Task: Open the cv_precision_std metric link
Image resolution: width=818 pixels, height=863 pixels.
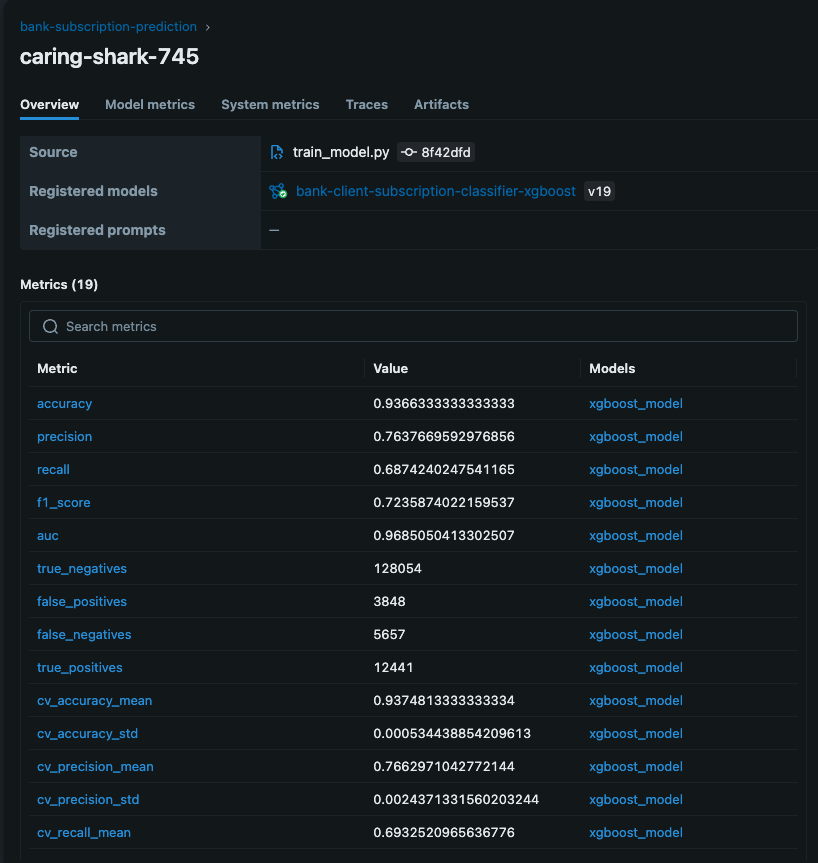Action: [x=88, y=800]
